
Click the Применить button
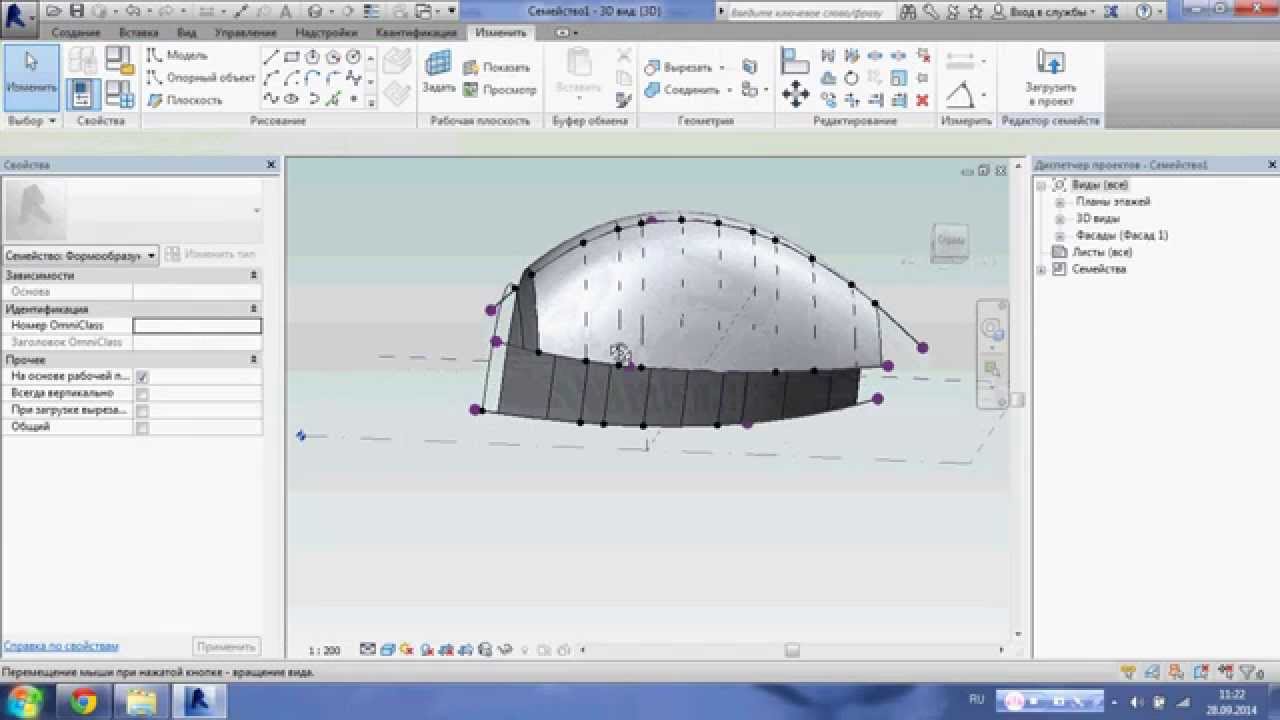(x=227, y=647)
